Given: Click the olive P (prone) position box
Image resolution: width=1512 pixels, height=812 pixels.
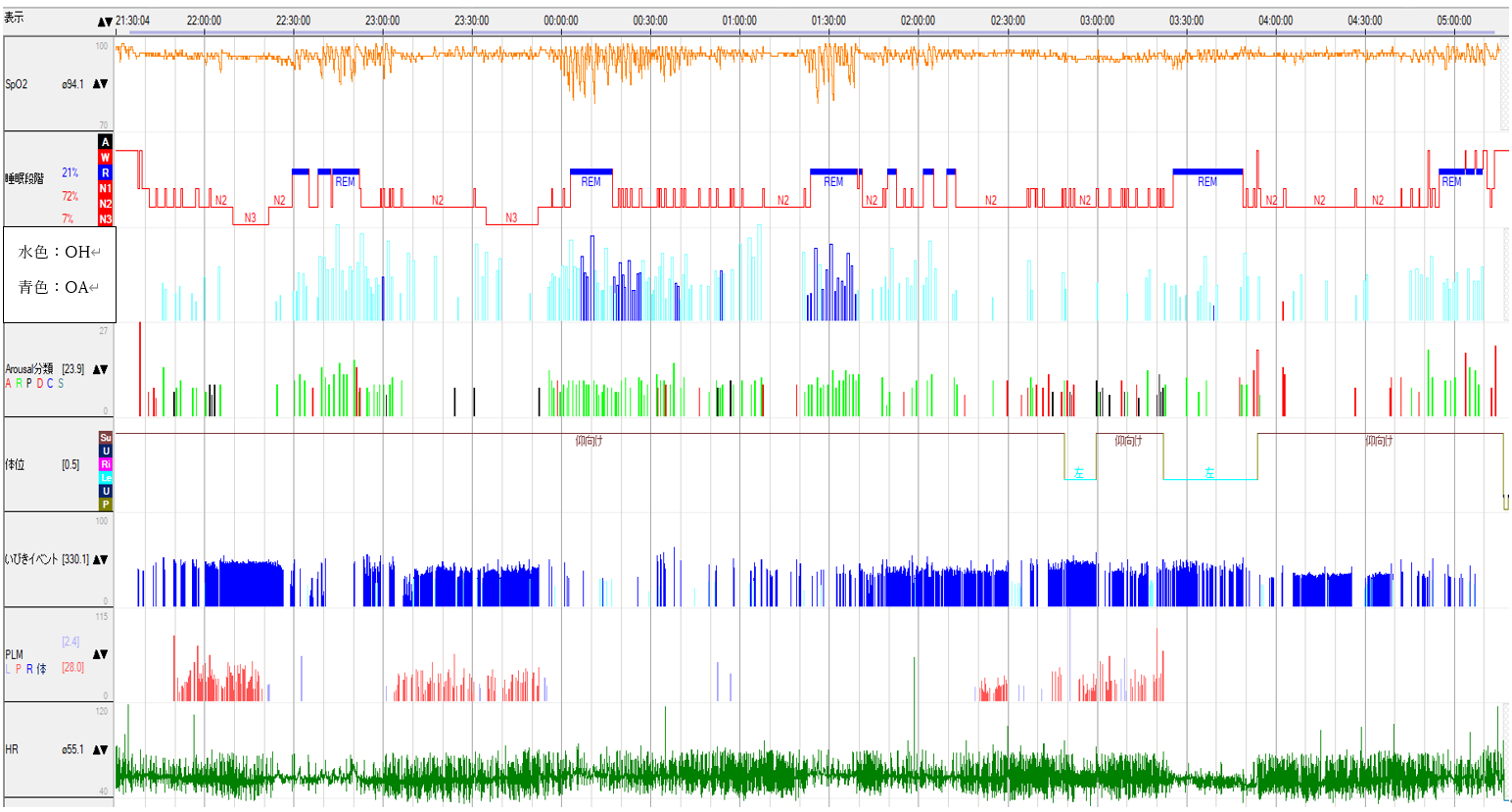Looking at the screenshot, I should tap(106, 504).
